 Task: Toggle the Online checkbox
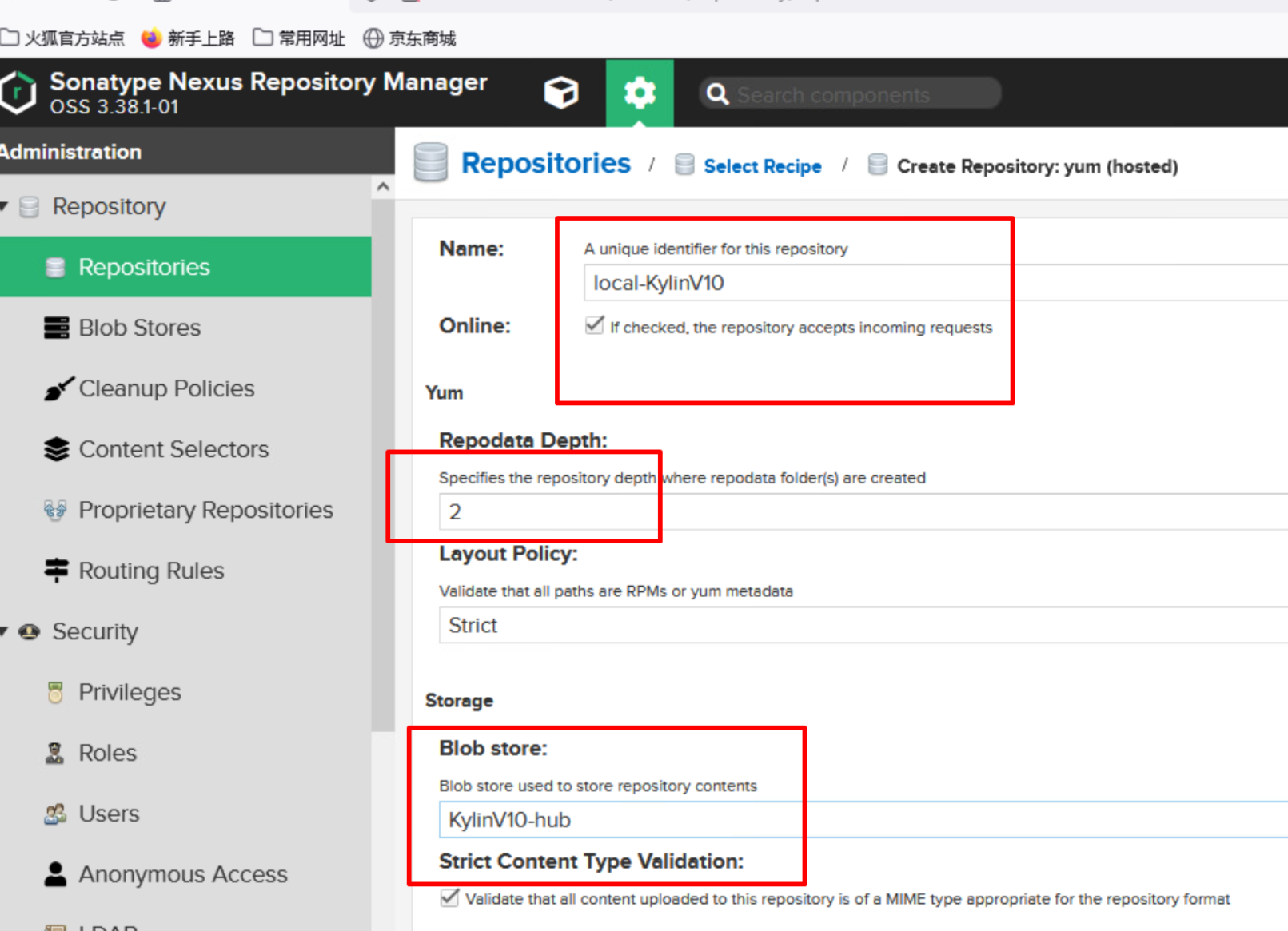[594, 326]
